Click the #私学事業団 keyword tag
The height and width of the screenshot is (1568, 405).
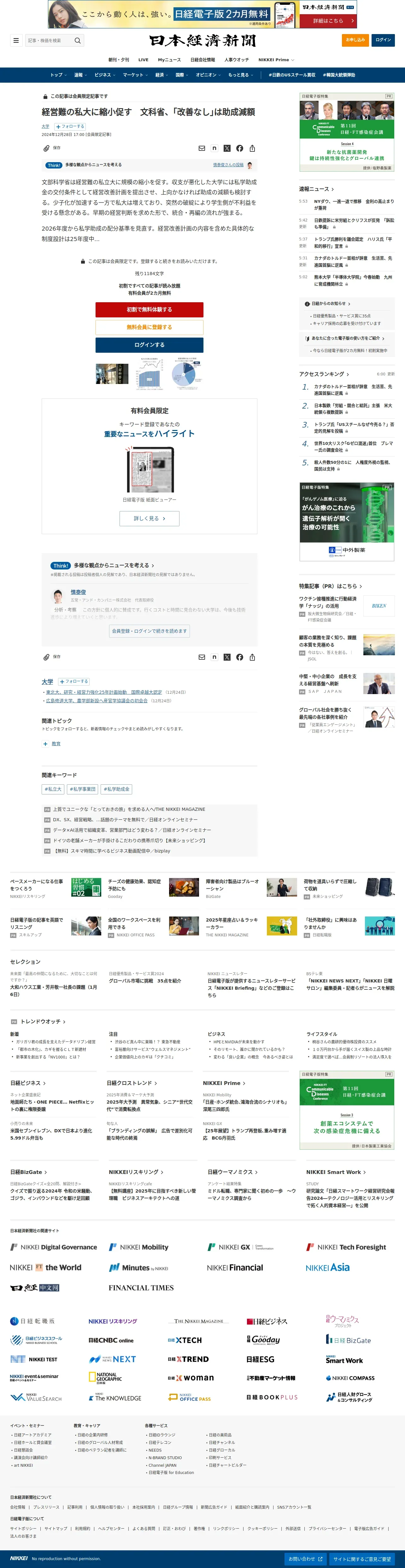coord(82,789)
